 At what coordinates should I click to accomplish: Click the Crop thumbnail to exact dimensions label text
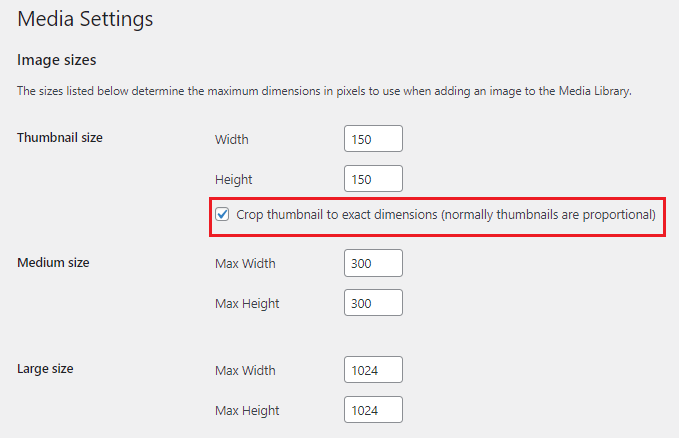446,214
